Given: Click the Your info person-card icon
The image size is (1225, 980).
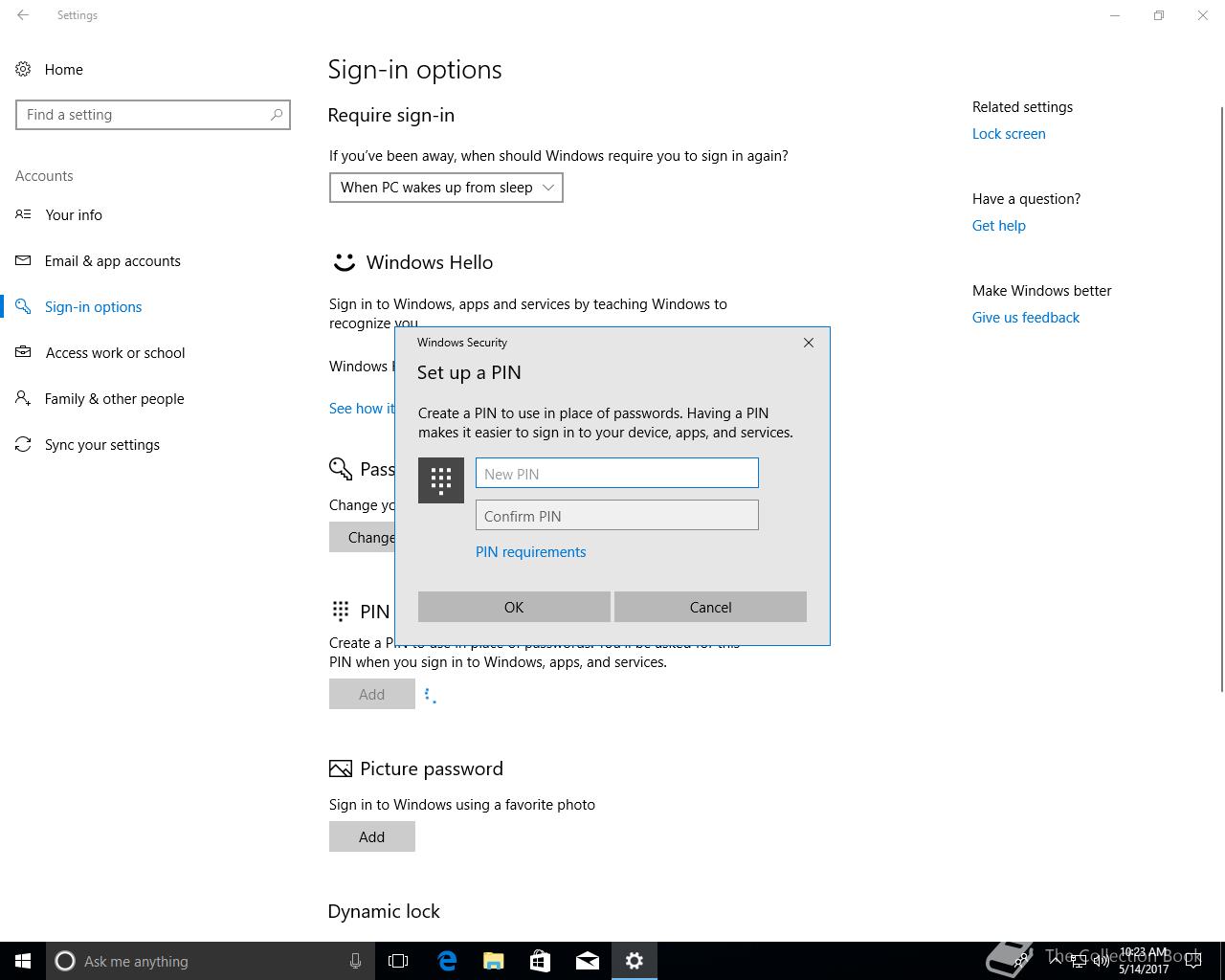Looking at the screenshot, I should pyautogui.click(x=23, y=214).
